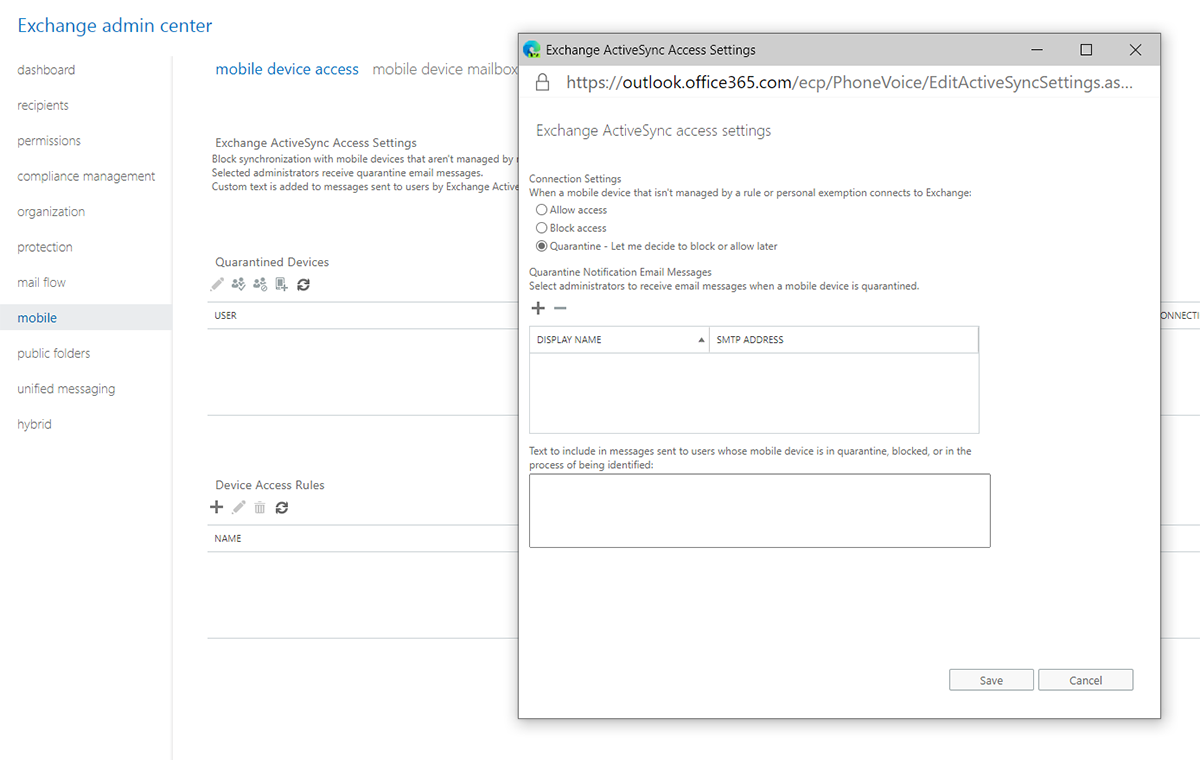Click the padlock icon in address bar
1200x760 pixels.
tap(542, 83)
